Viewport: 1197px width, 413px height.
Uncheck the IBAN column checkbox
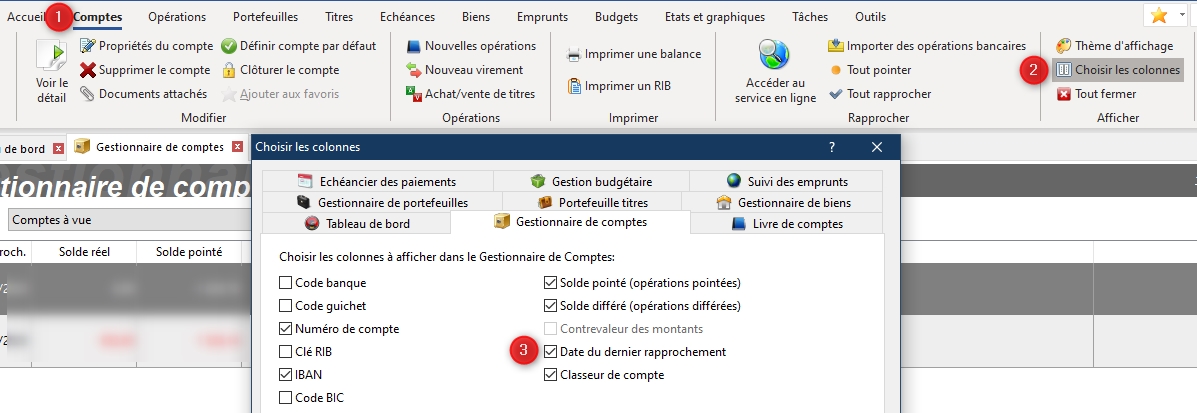coord(286,375)
